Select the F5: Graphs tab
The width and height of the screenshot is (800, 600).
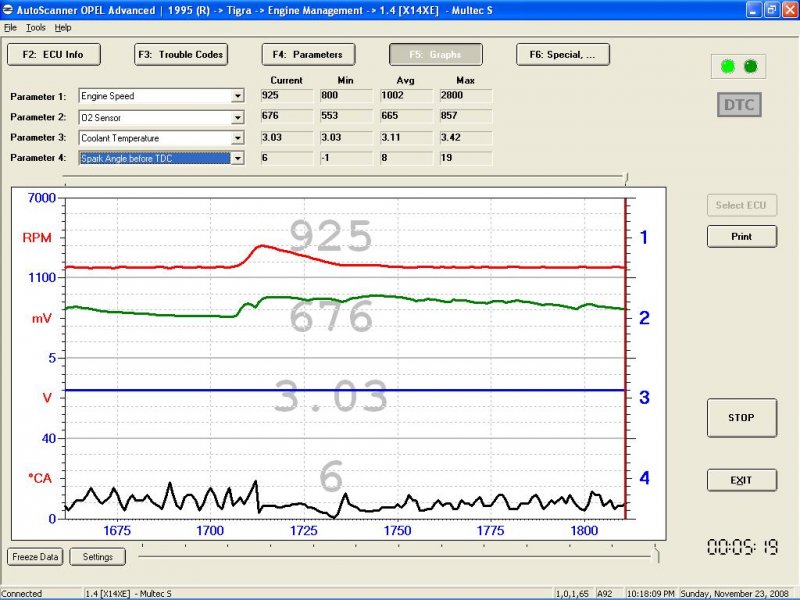pyautogui.click(x=435, y=55)
